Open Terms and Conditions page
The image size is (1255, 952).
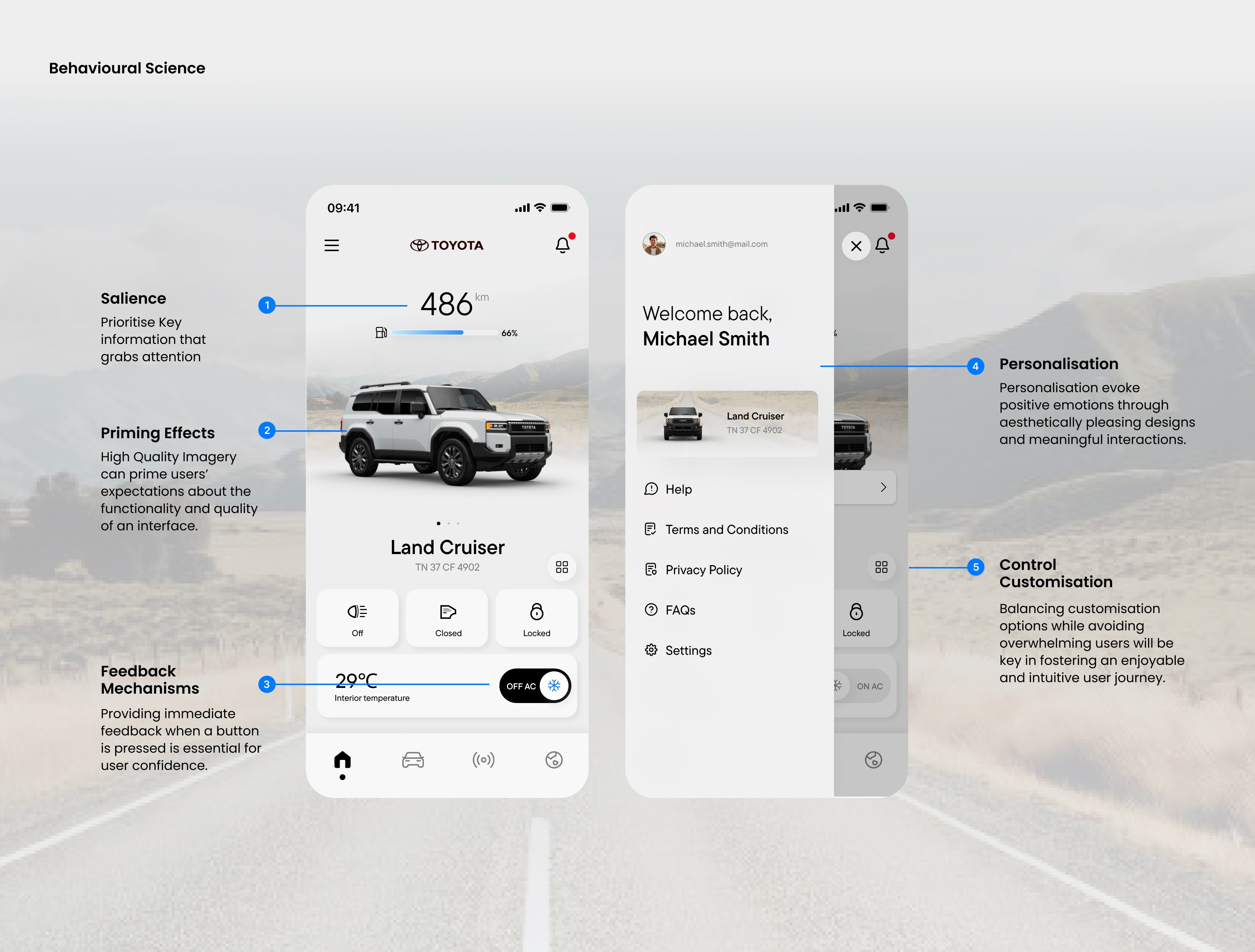727,529
